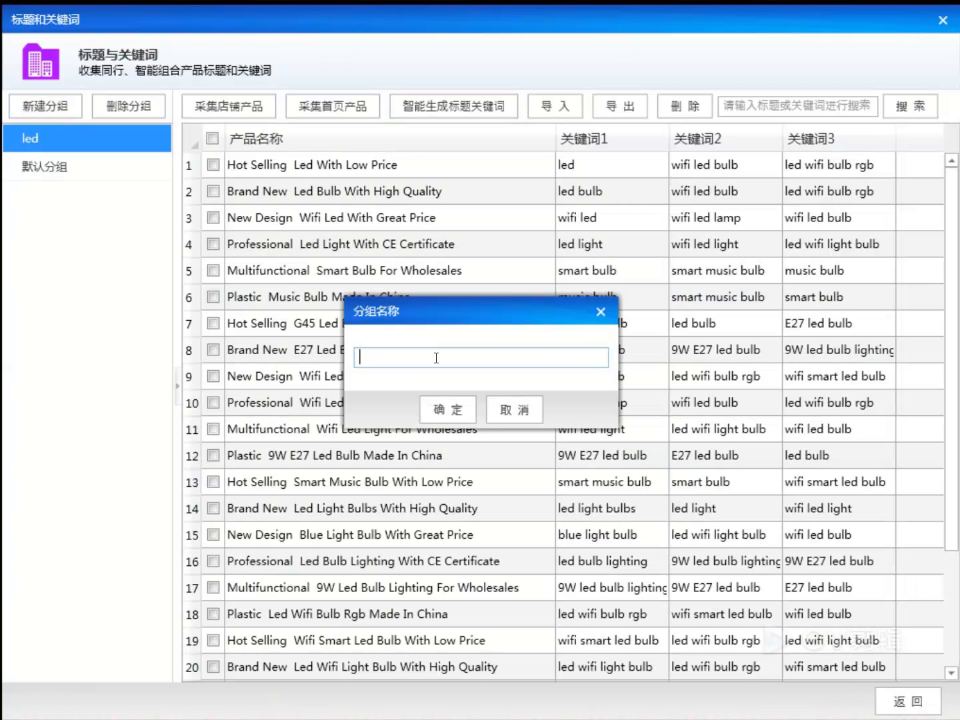
Task: Close the 标题和关键词 window
Action: point(943,20)
